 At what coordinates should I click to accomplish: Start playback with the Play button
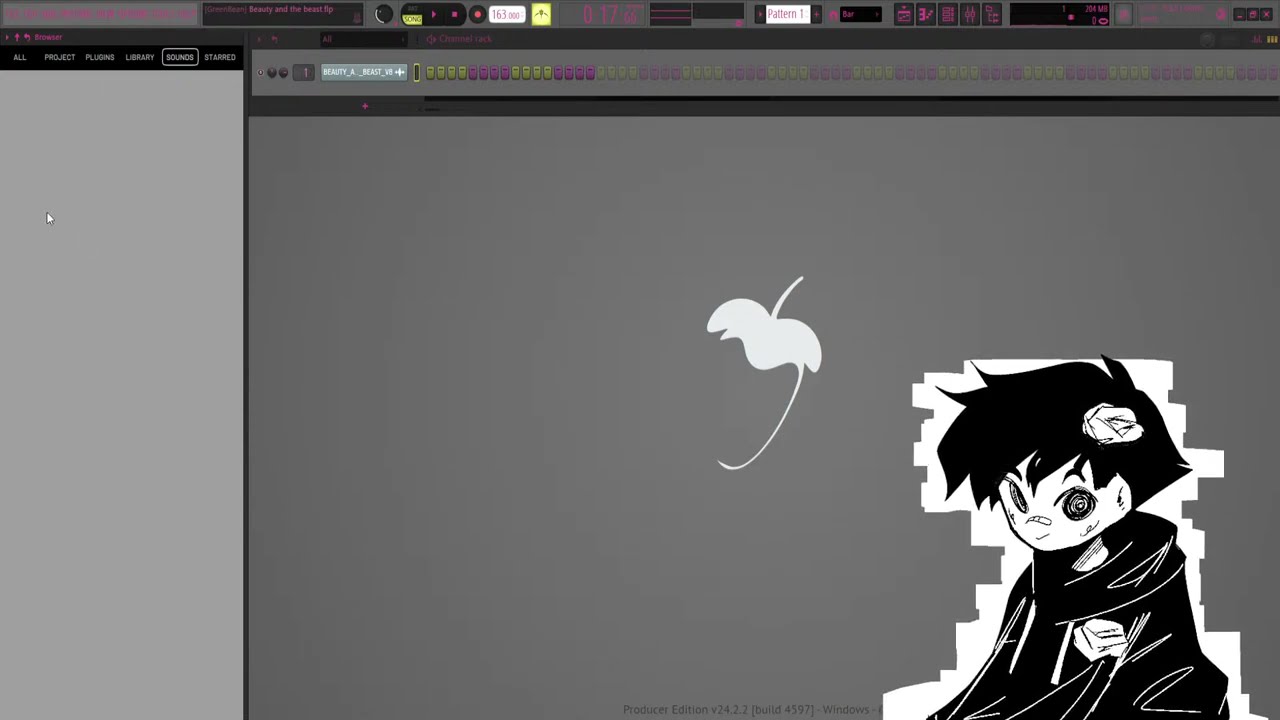point(434,14)
